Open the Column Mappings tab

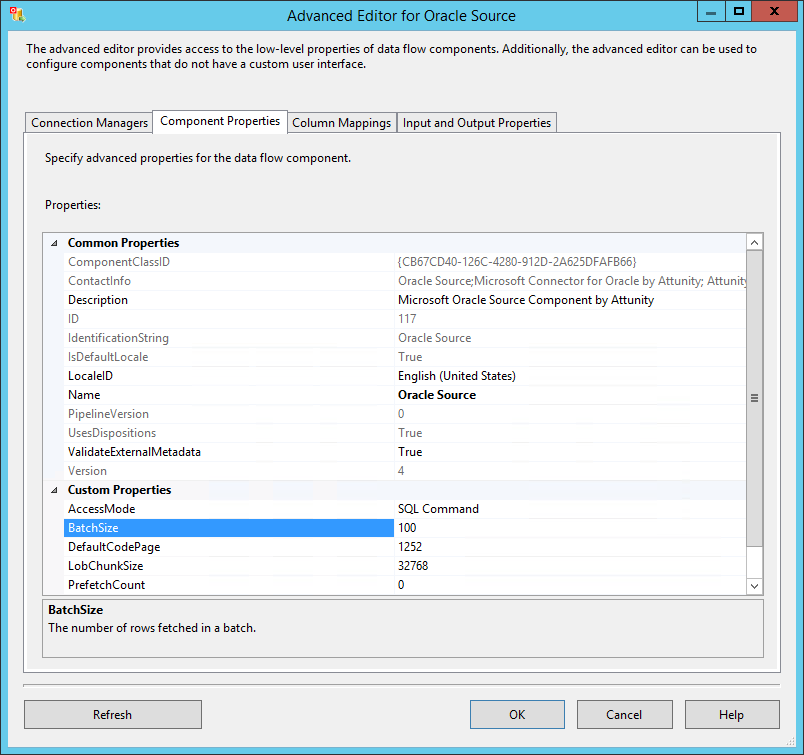tap(341, 122)
